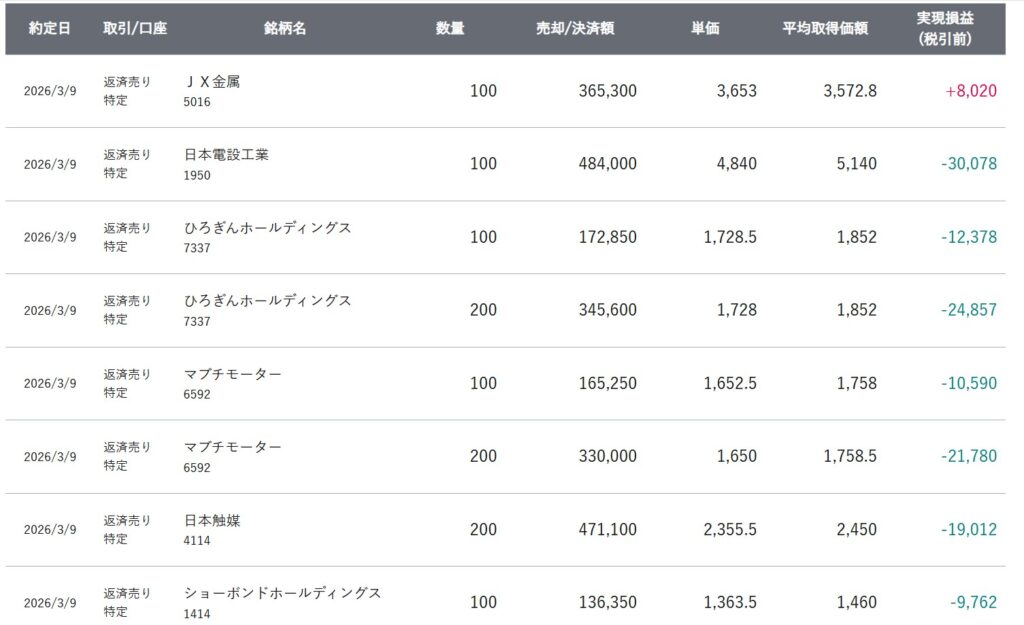The width and height of the screenshot is (1024, 625).
Task: Click the -30,078 realized loss value
Action: tap(968, 164)
